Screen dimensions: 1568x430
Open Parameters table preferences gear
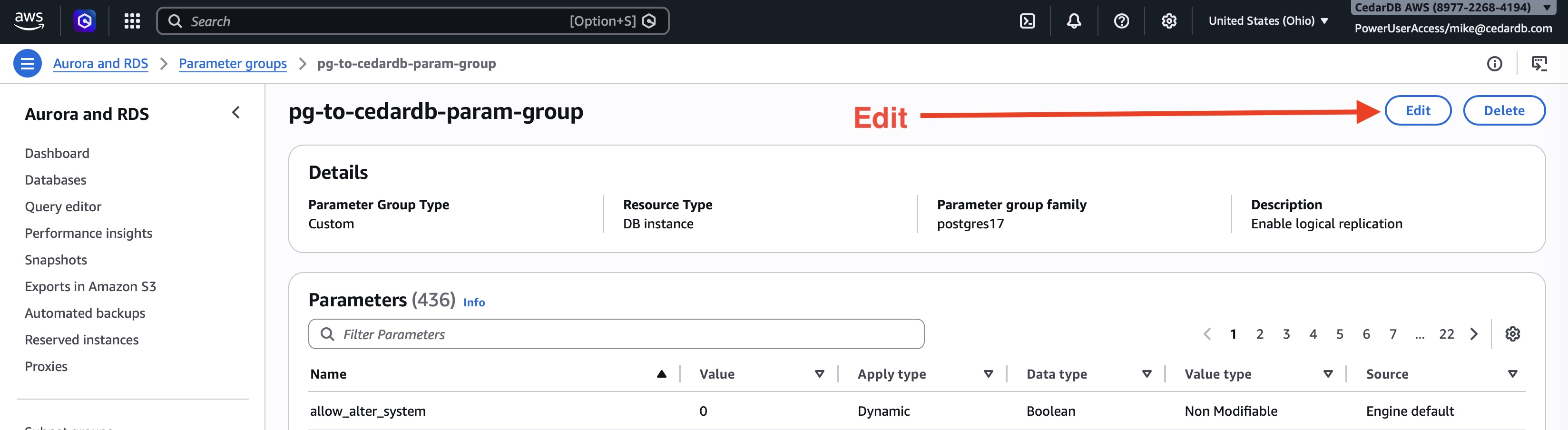1513,333
